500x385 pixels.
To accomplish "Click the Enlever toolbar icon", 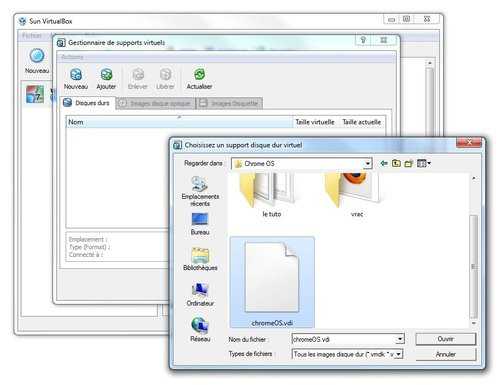I will (138, 75).
